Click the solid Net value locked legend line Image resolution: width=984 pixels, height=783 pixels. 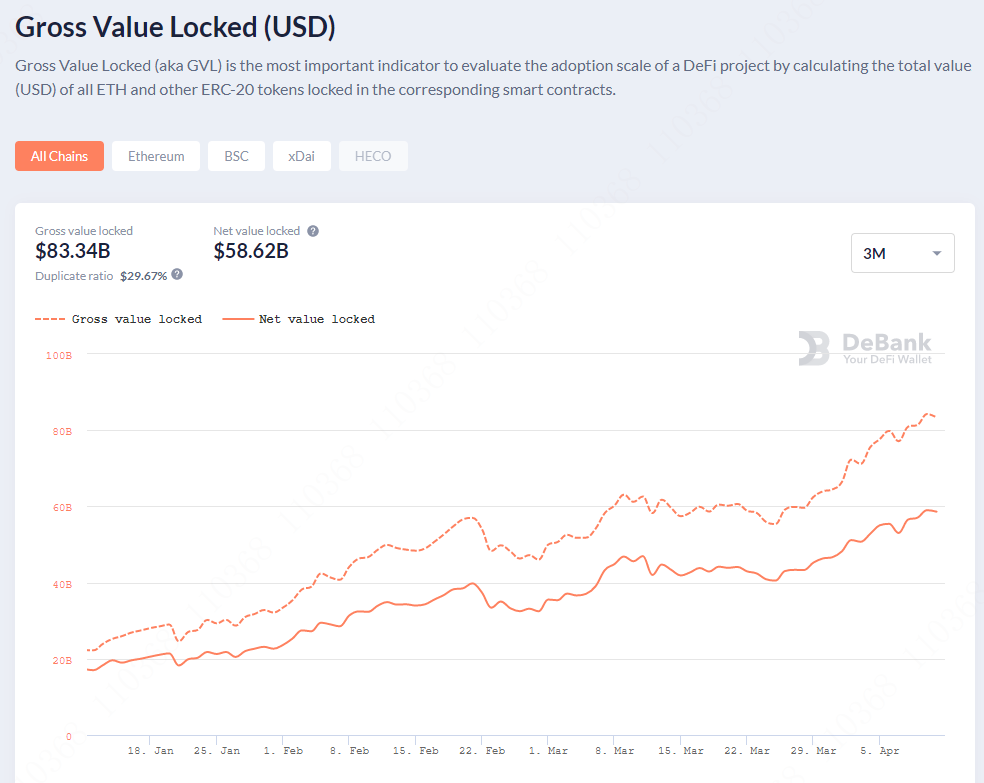(238, 319)
